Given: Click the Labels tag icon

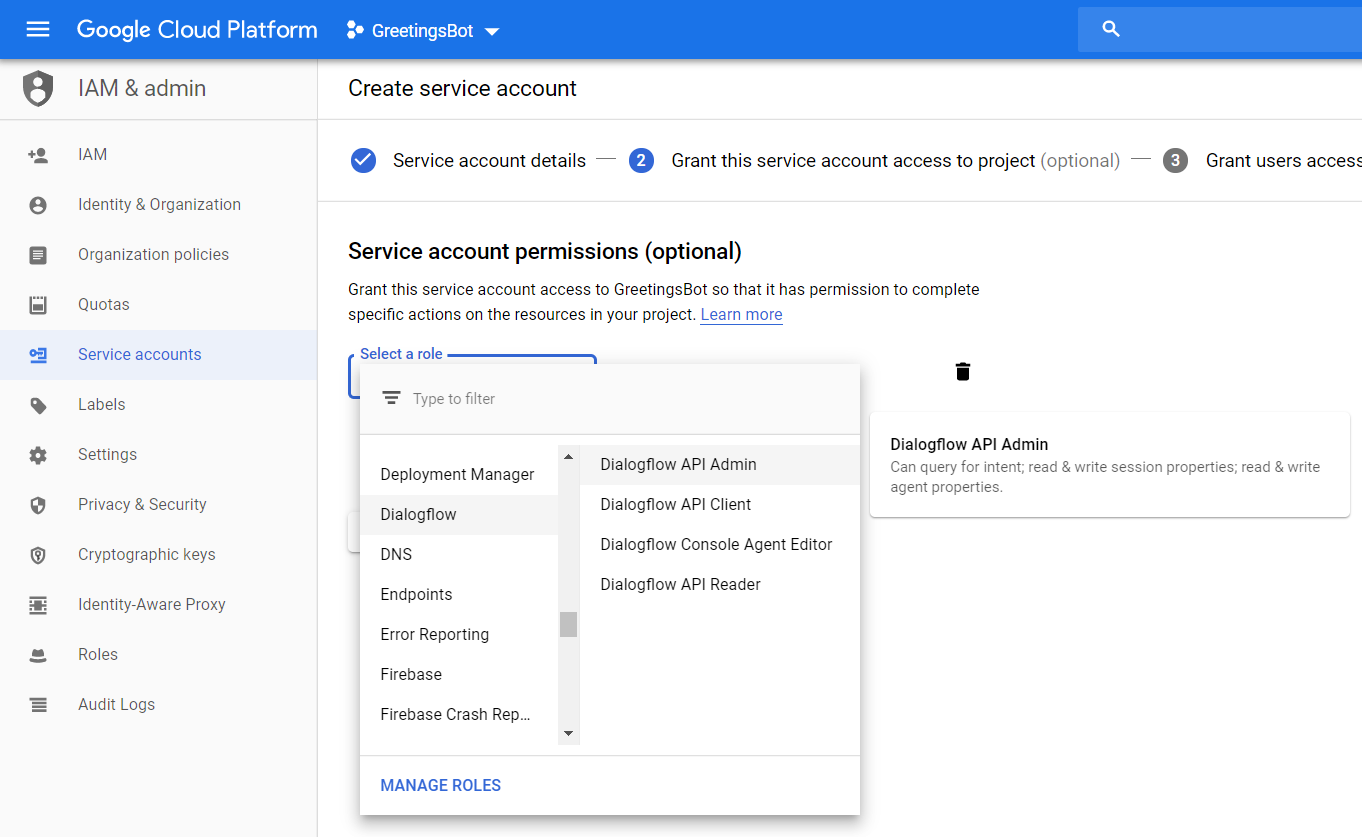Looking at the screenshot, I should [x=38, y=405].
